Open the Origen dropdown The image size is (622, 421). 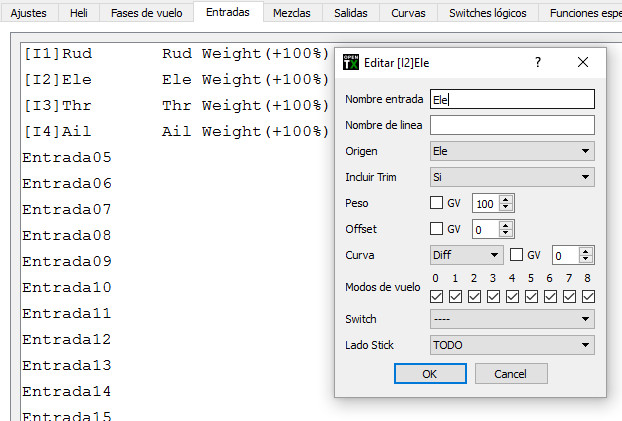(x=511, y=151)
